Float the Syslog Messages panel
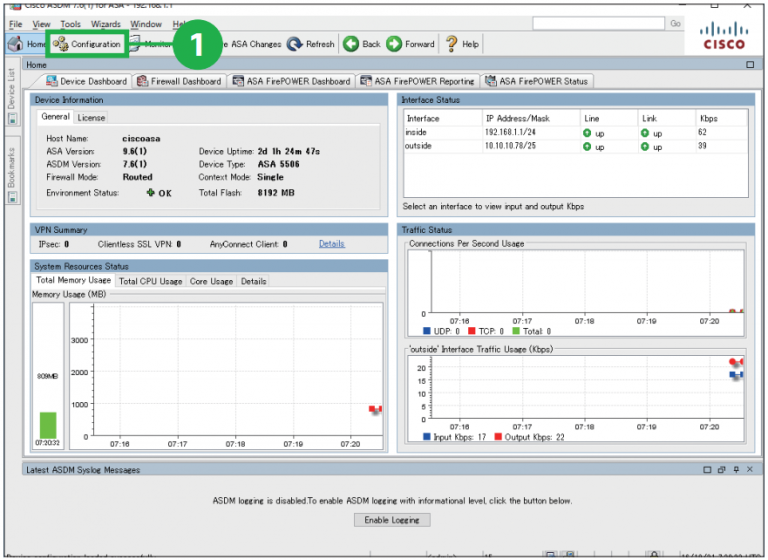 click(x=721, y=470)
